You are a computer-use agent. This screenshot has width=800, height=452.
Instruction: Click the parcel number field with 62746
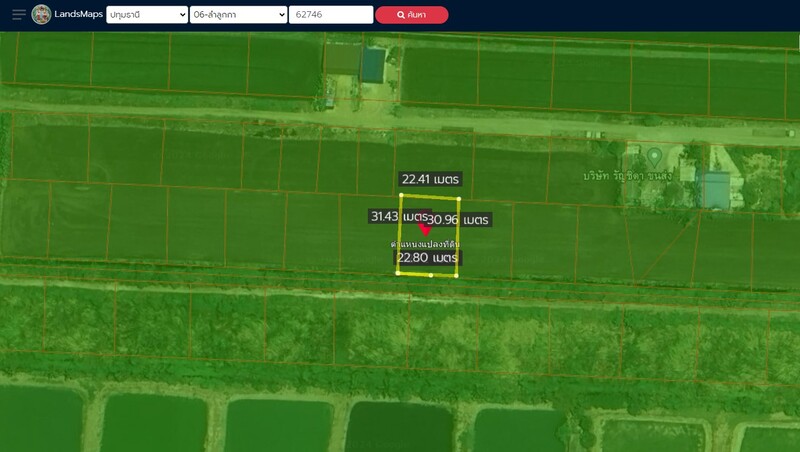[331, 15]
